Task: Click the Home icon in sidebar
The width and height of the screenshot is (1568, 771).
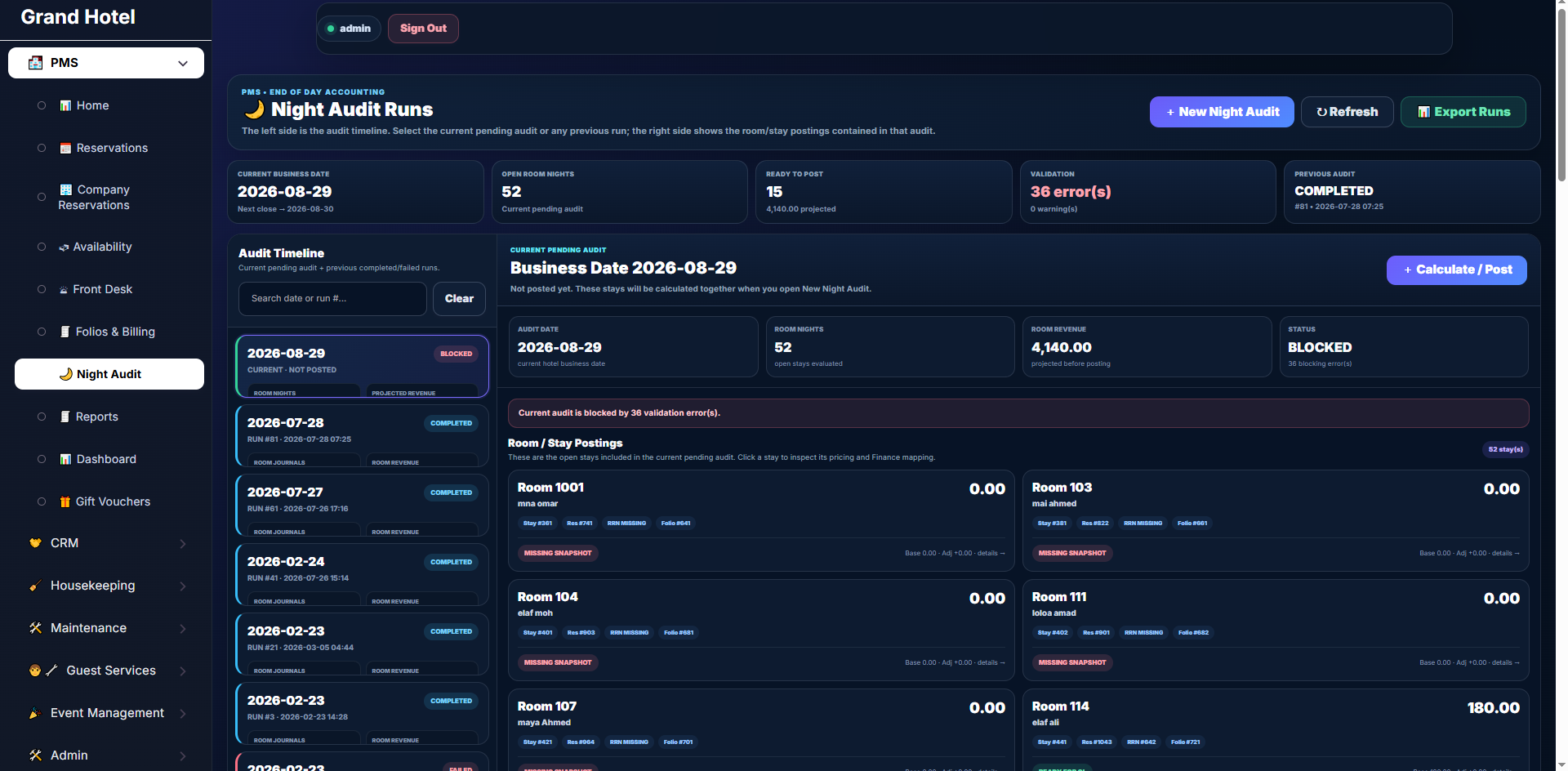Action: [x=65, y=105]
